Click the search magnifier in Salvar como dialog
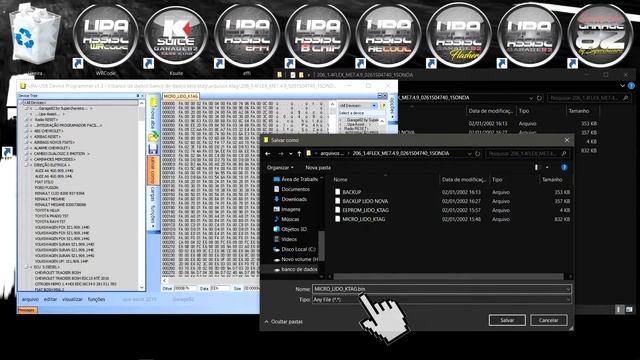This screenshot has width=640, height=360. pos(564,153)
